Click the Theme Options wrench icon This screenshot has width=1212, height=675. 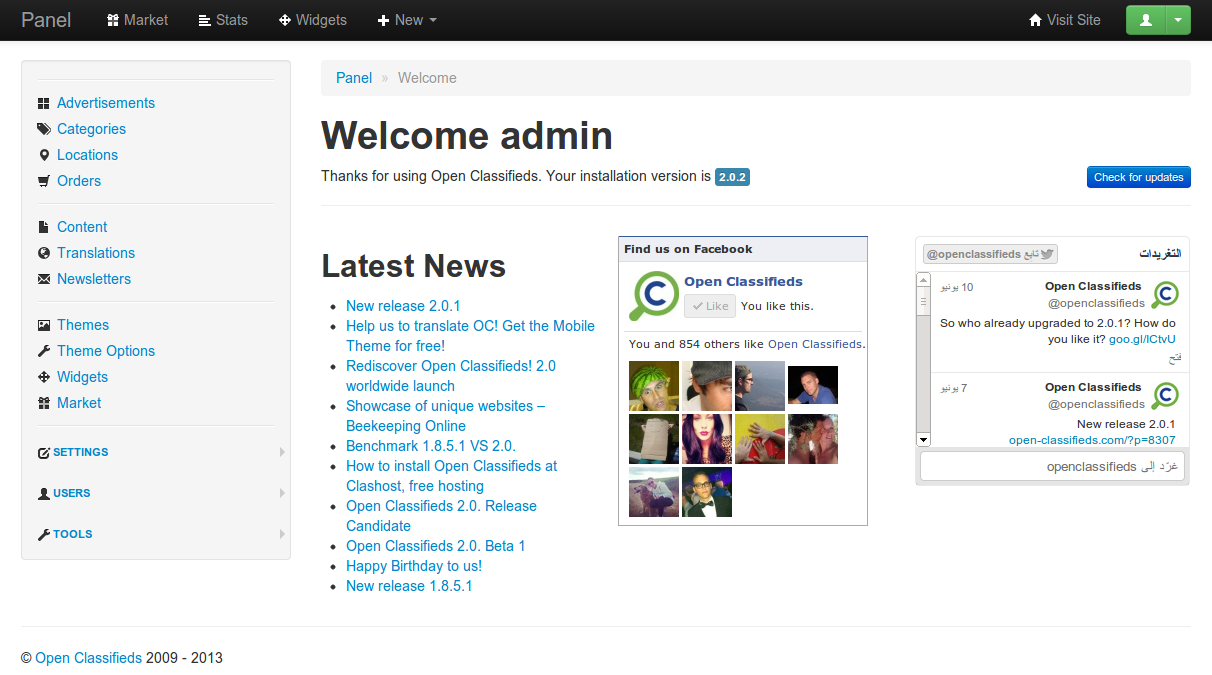click(43, 352)
